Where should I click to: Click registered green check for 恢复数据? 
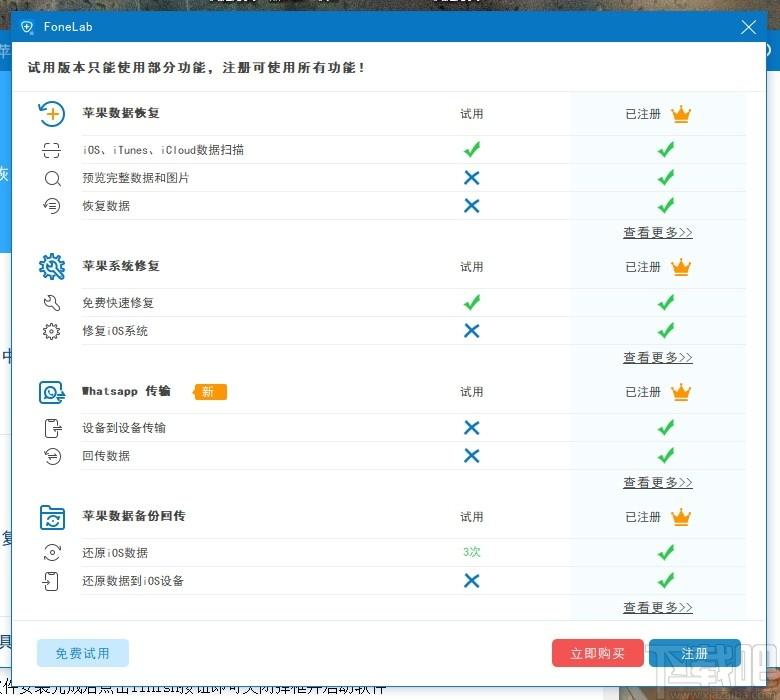pos(666,205)
